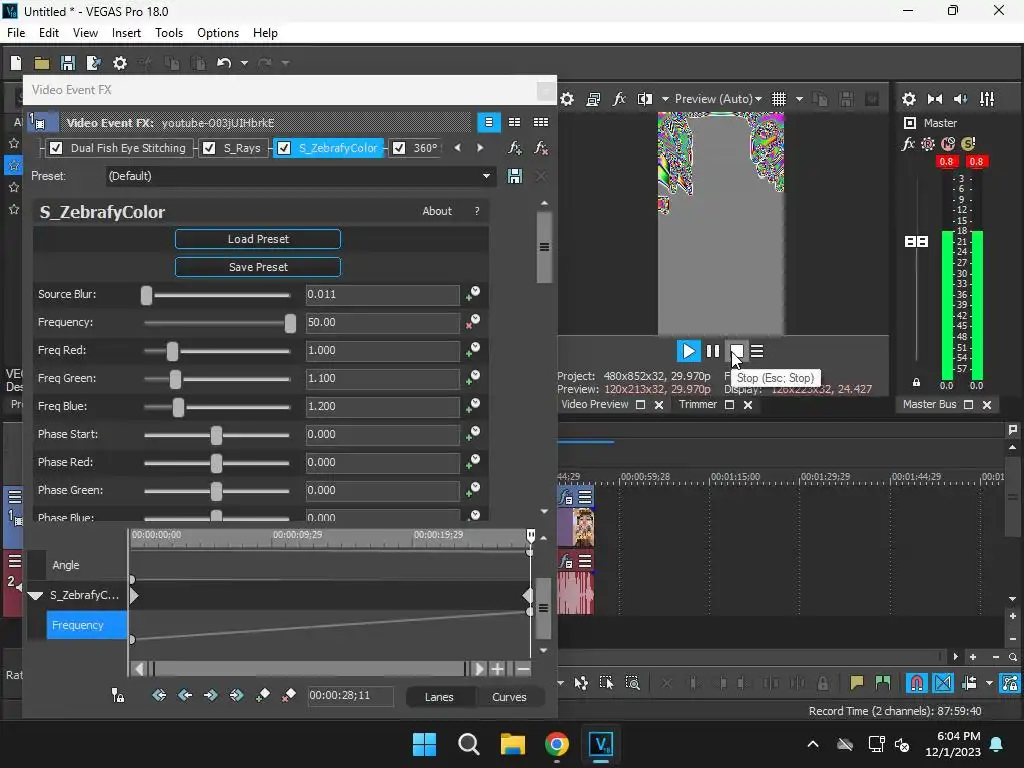Open the Preset (Default) dropdown
The width and height of the screenshot is (1024, 768).
coord(300,176)
